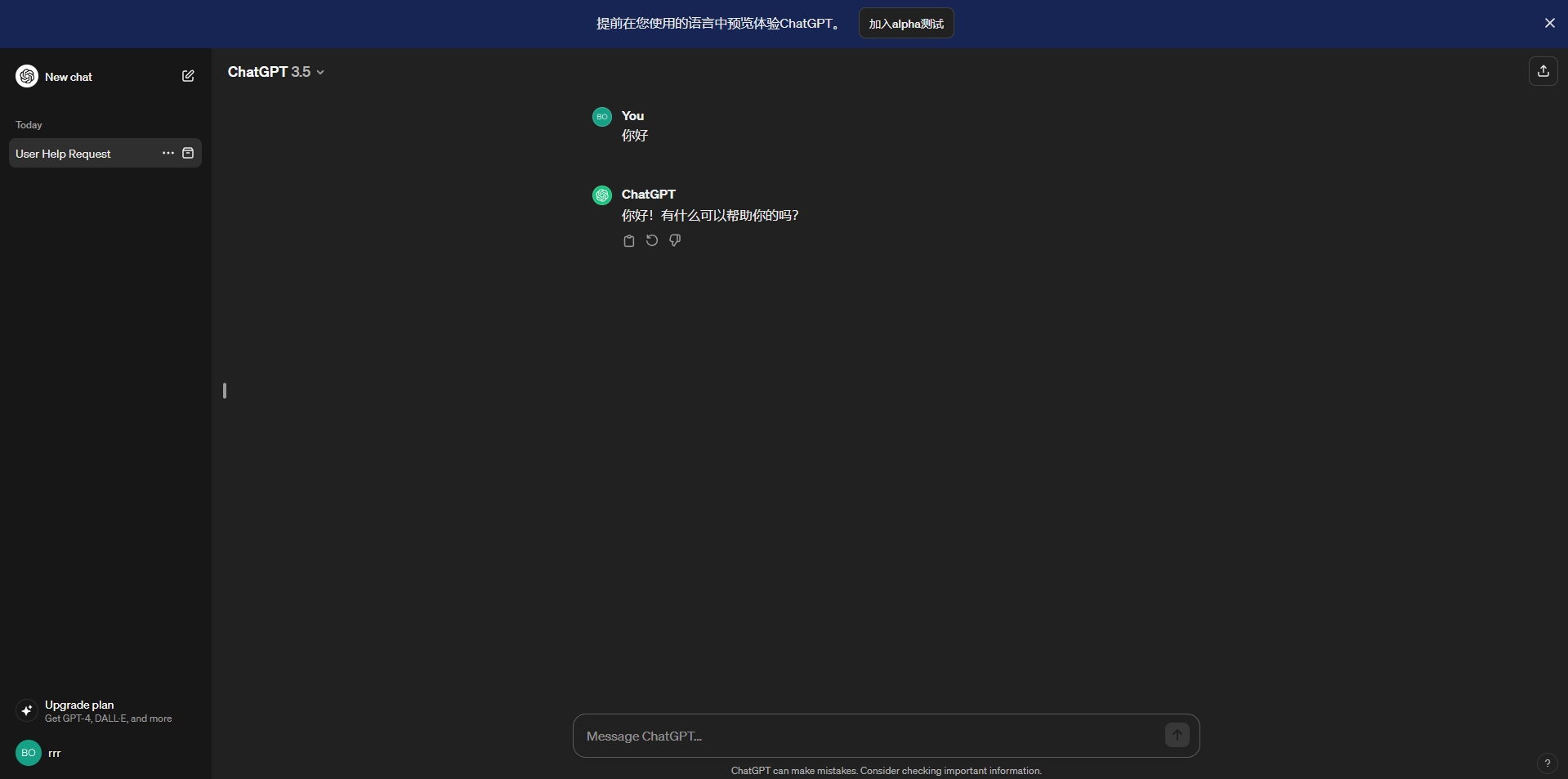Click the reply text 你好！有什么可以帮助你的吗？
The image size is (1568, 779).
(x=710, y=215)
